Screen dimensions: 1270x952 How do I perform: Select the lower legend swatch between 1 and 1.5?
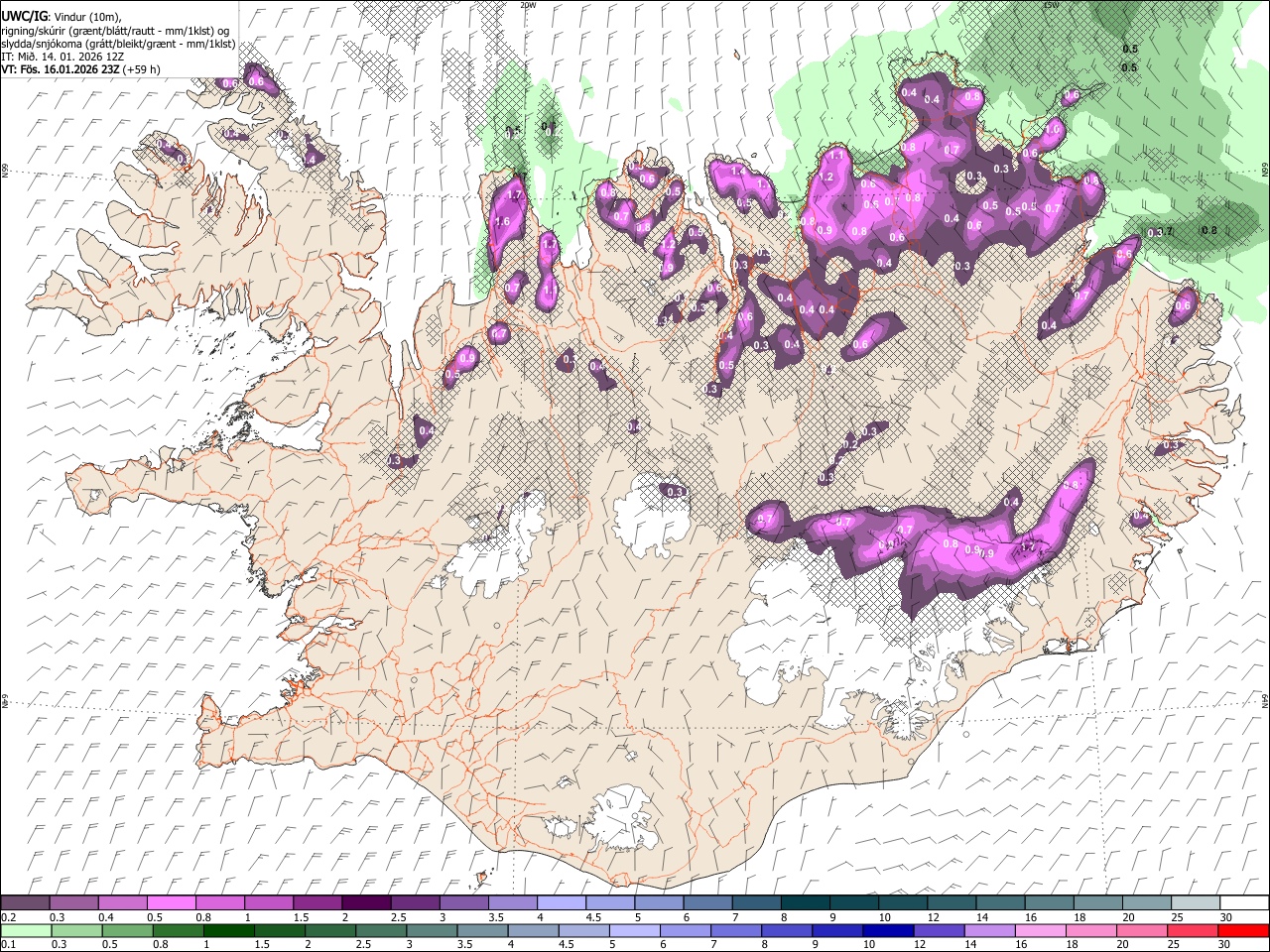click(x=229, y=930)
